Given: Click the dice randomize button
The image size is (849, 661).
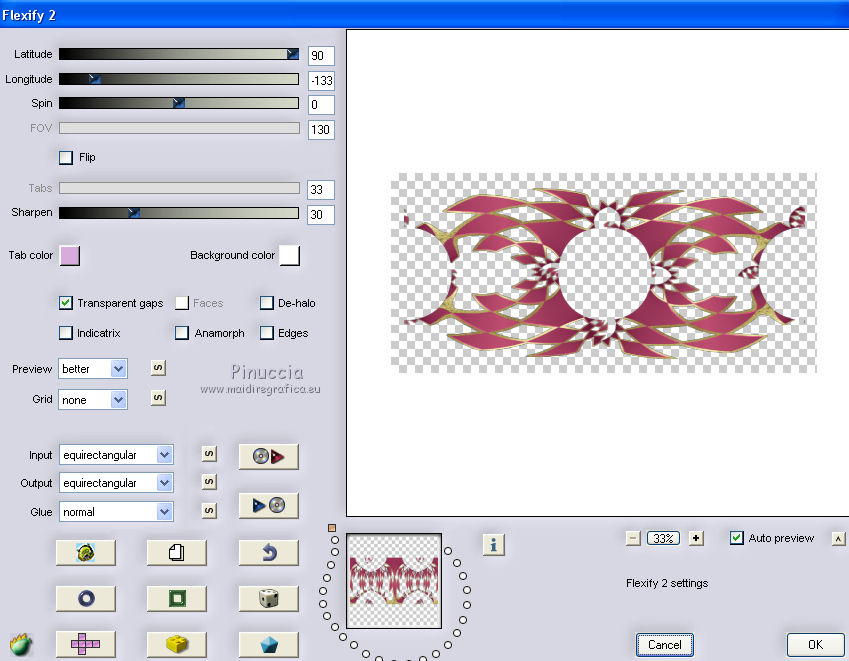Looking at the screenshot, I should coord(269,599).
